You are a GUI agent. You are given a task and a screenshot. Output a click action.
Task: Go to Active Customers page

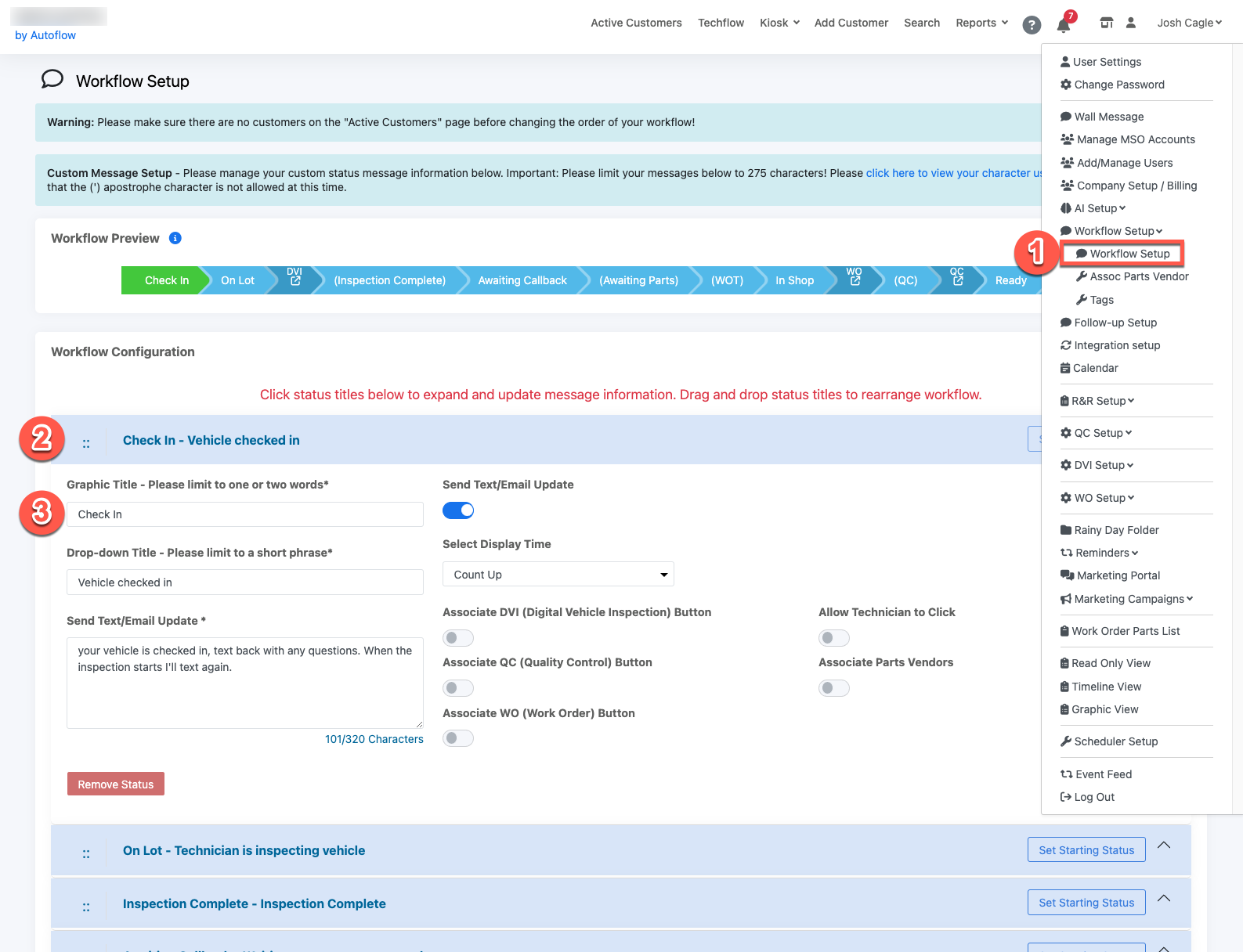pos(636,23)
